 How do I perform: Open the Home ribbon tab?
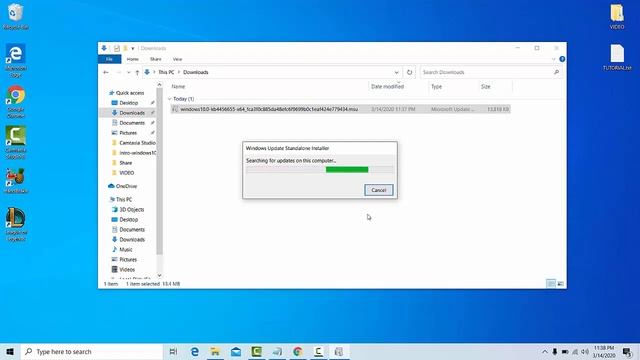pos(132,59)
